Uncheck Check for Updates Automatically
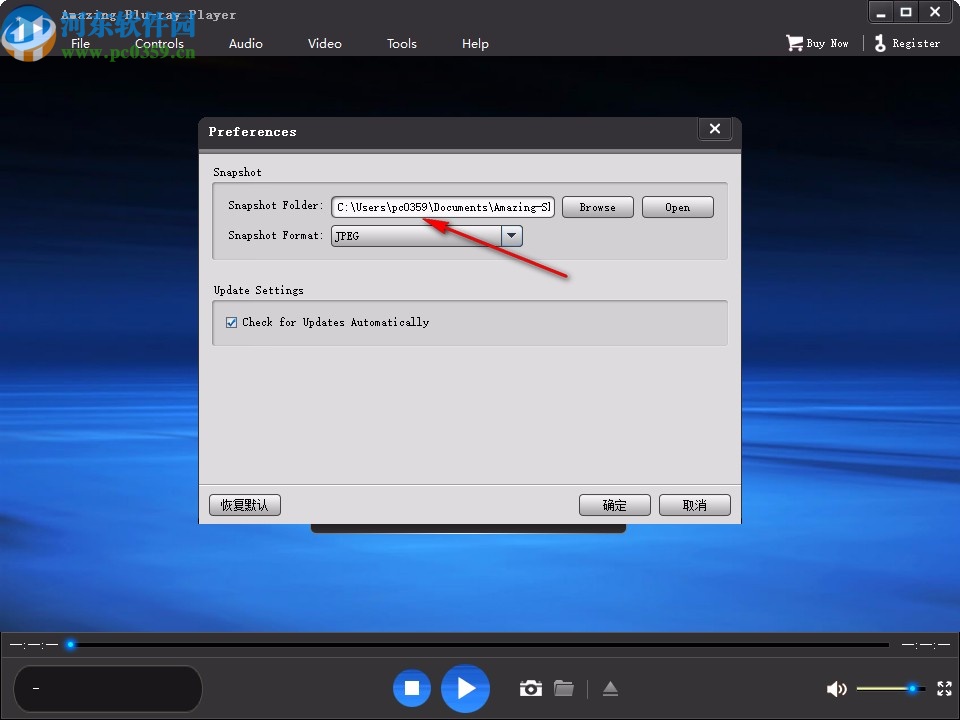Viewport: 960px width, 720px height. pyautogui.click(x=232, y=322)
